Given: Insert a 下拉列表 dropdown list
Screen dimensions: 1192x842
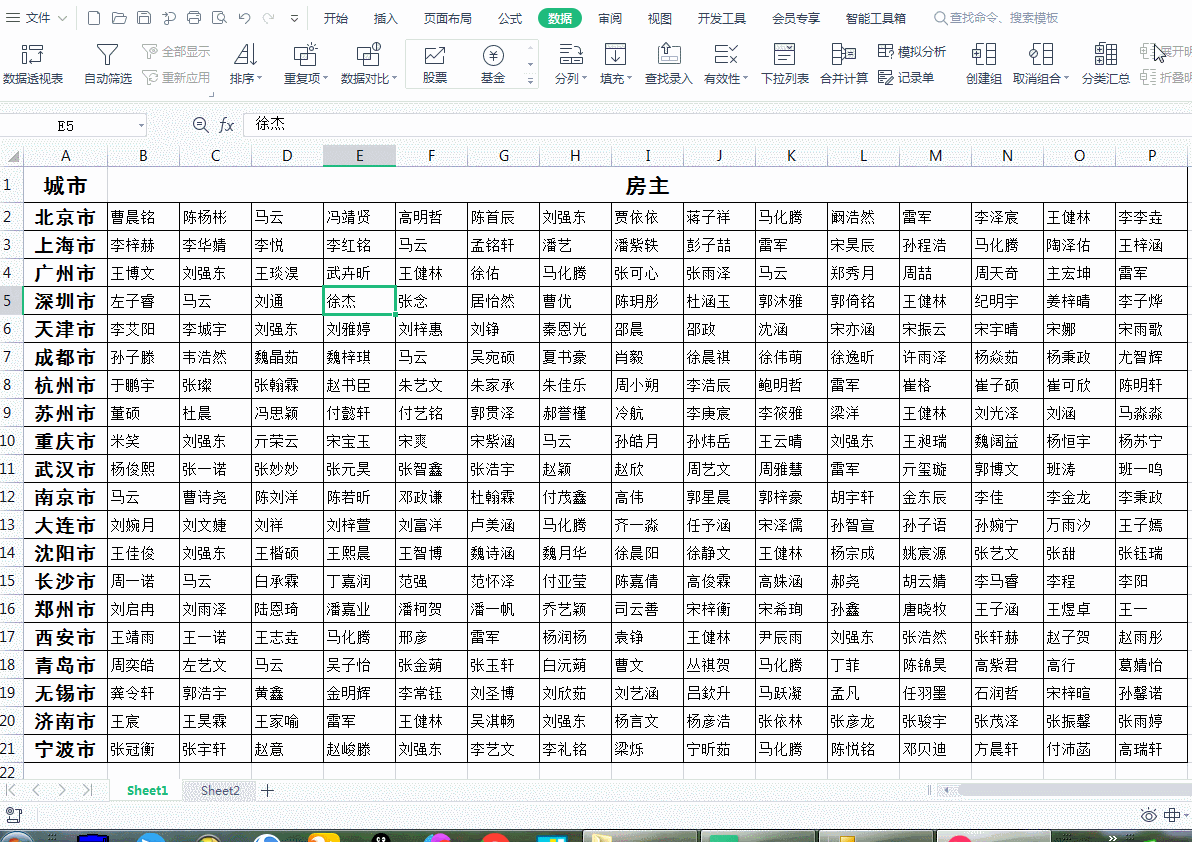Looking at the screenshot, I should click(x=785, y=64).
